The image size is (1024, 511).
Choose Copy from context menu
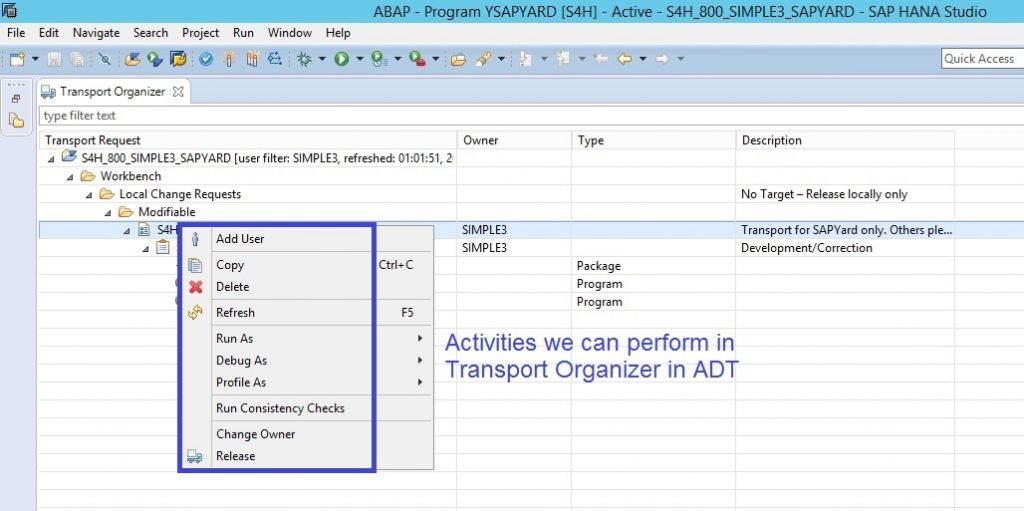[x=306, y=265]
